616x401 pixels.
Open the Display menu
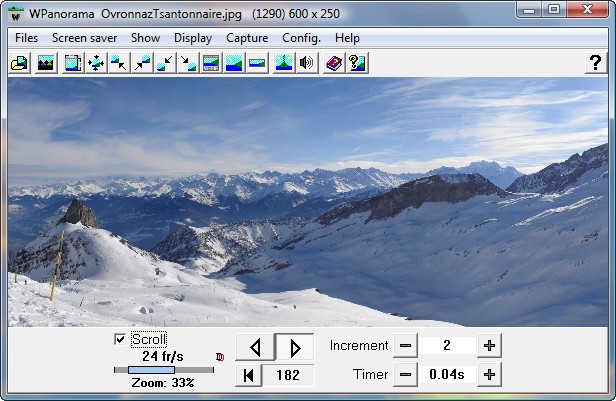(193, 38)
